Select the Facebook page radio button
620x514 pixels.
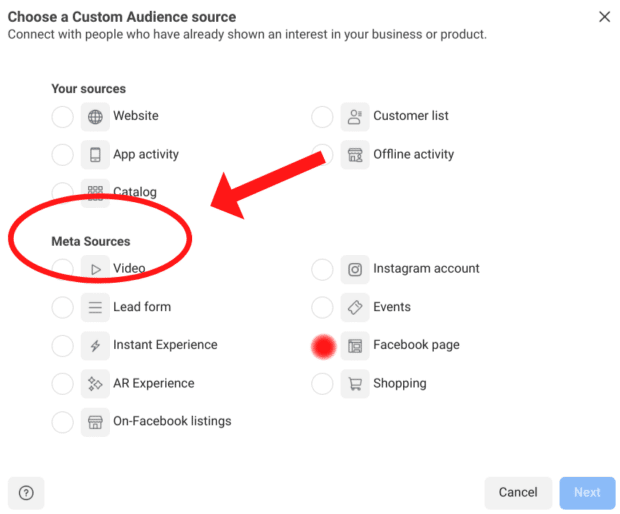pyautogui.click(x=322, y=346)
